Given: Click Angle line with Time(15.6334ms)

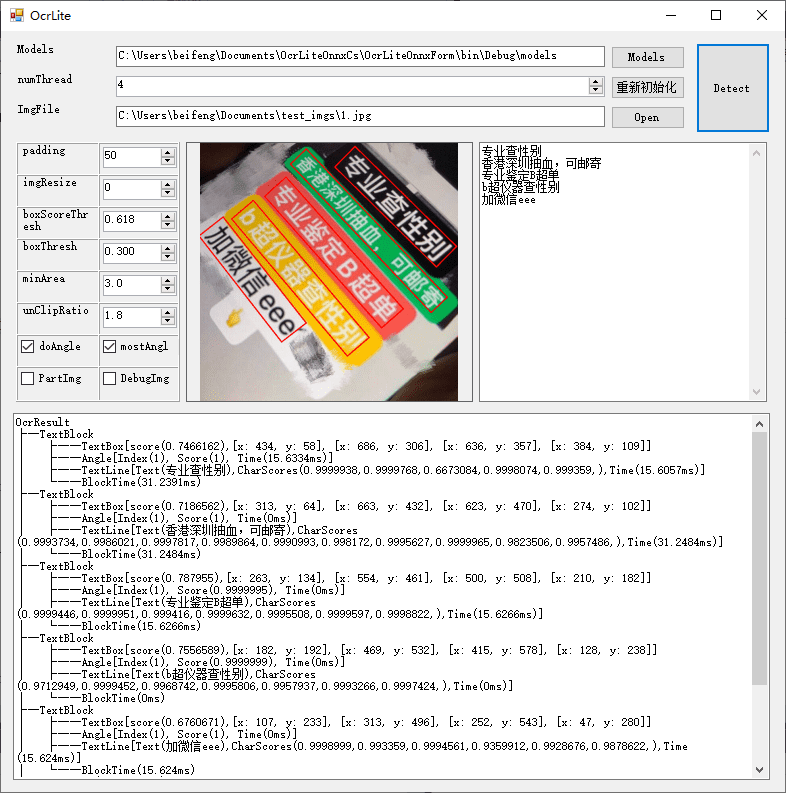Looking at the screenshot, I should coord(207,458).
